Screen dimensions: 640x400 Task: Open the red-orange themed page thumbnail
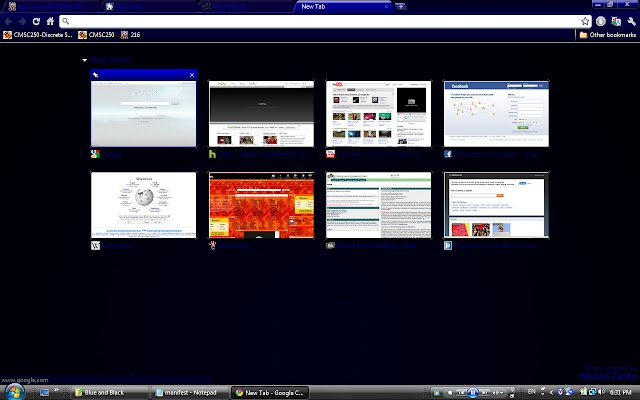261,205
